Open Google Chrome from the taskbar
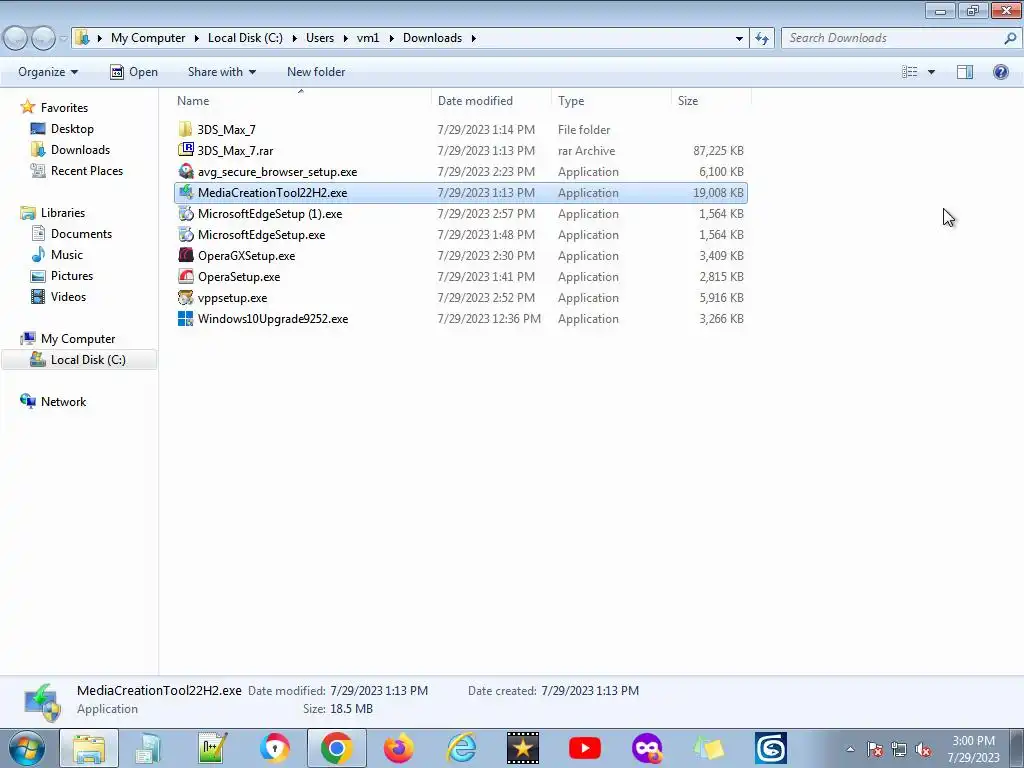Viewport: 1024px width, 768px height. pos(336,748)
